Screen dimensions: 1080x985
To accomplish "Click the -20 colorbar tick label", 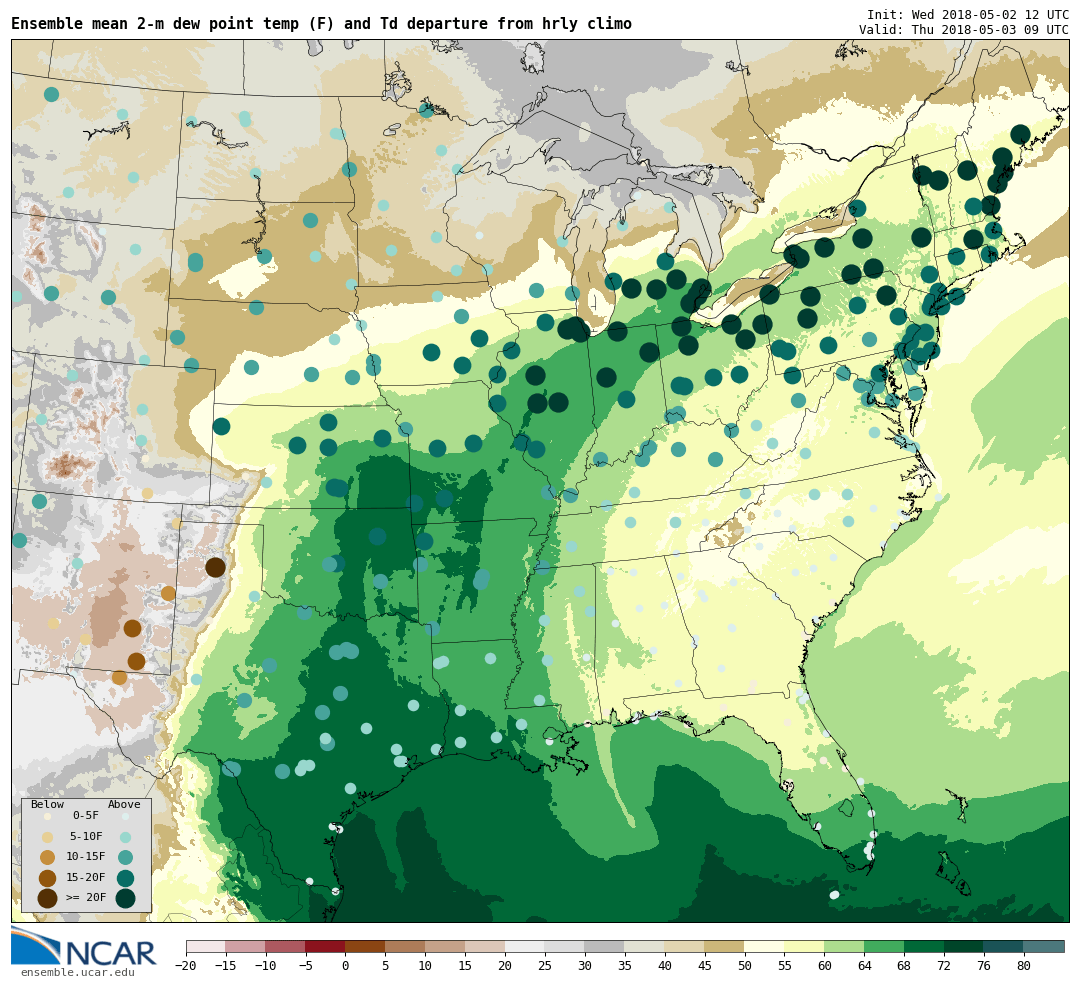I will tap(186, 966).
